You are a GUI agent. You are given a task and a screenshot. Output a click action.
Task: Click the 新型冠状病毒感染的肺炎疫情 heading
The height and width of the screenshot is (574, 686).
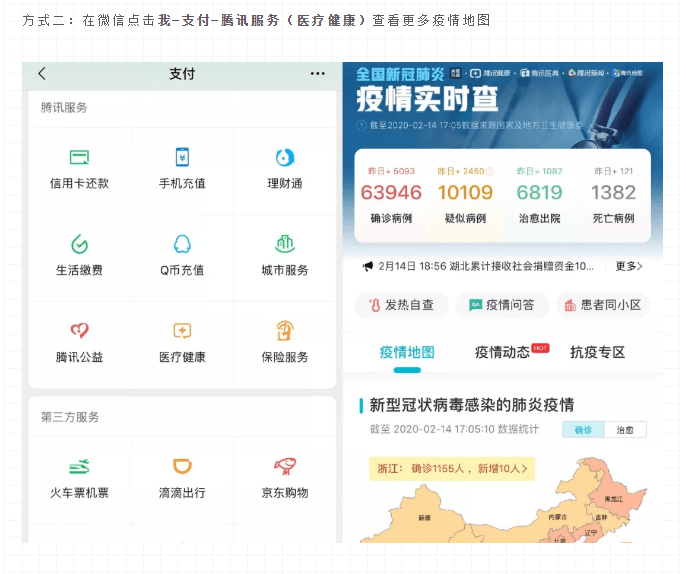tap(472, 405)
